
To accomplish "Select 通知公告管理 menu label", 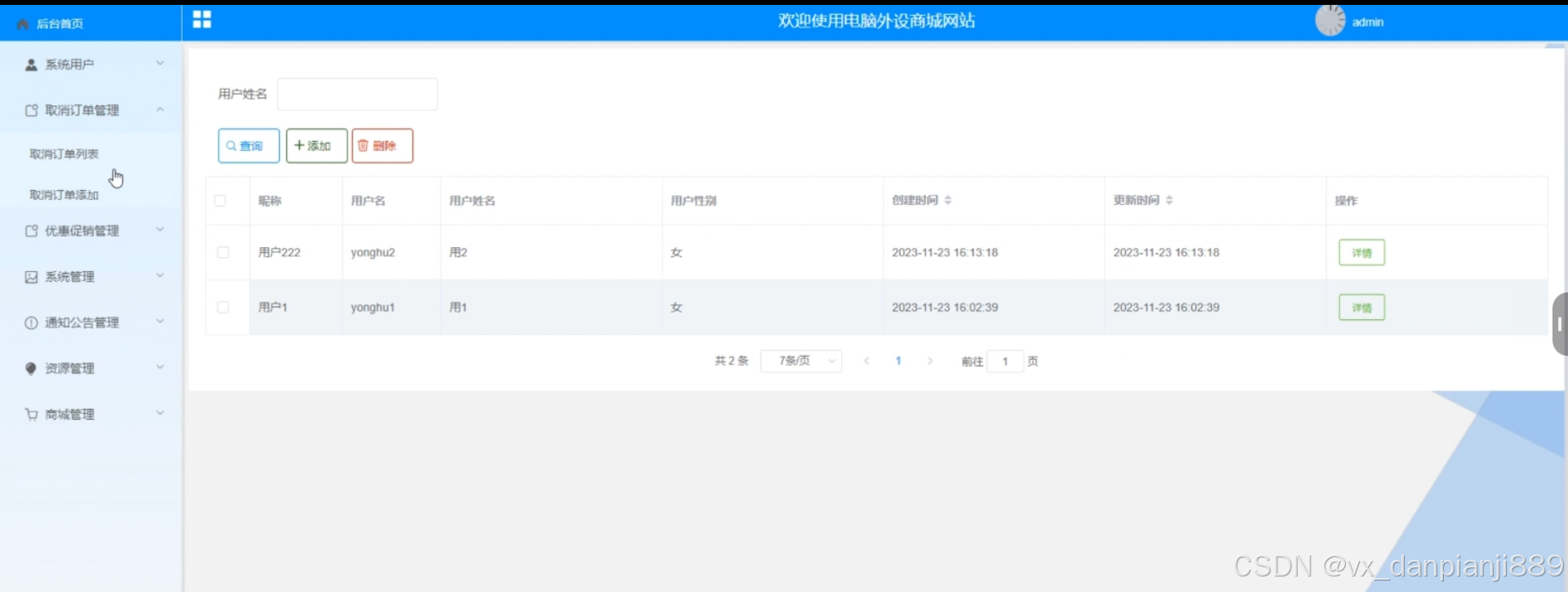I will coord(82,323).
